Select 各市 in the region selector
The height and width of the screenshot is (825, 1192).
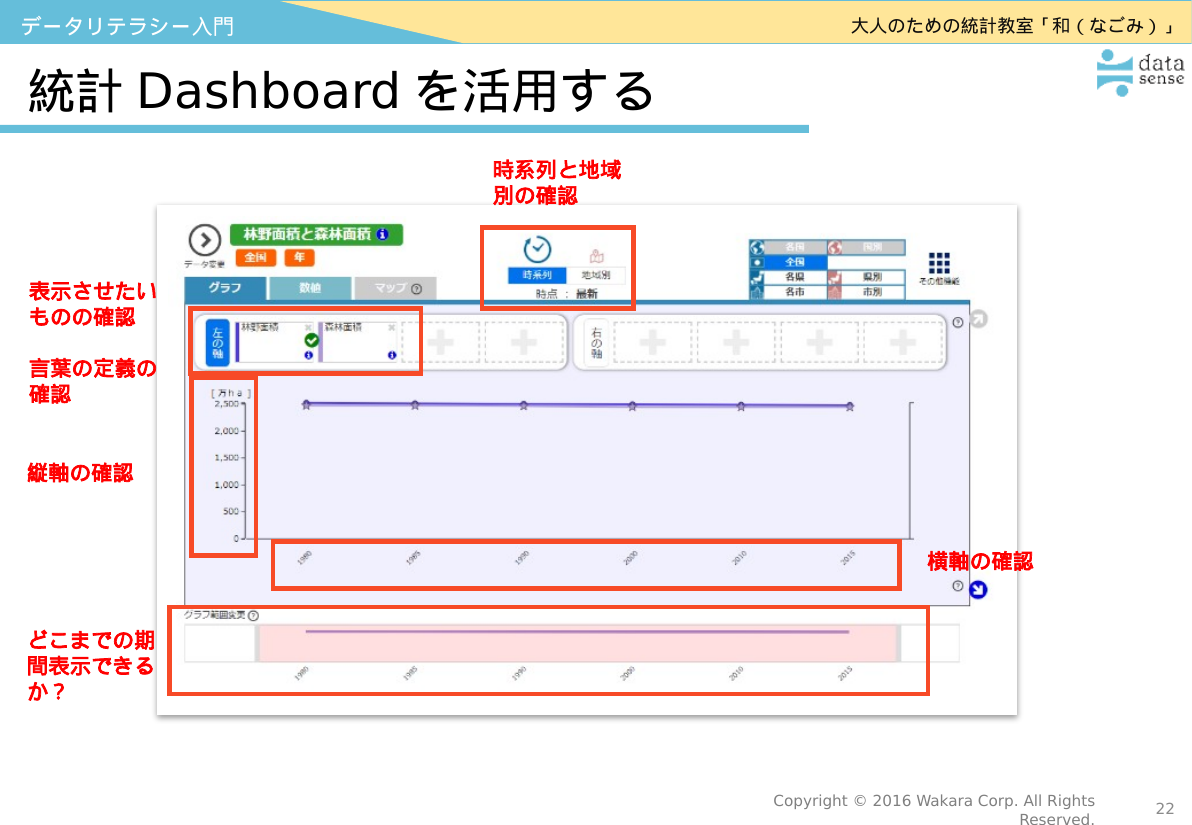pyautogui.click(x=794, y=292)
